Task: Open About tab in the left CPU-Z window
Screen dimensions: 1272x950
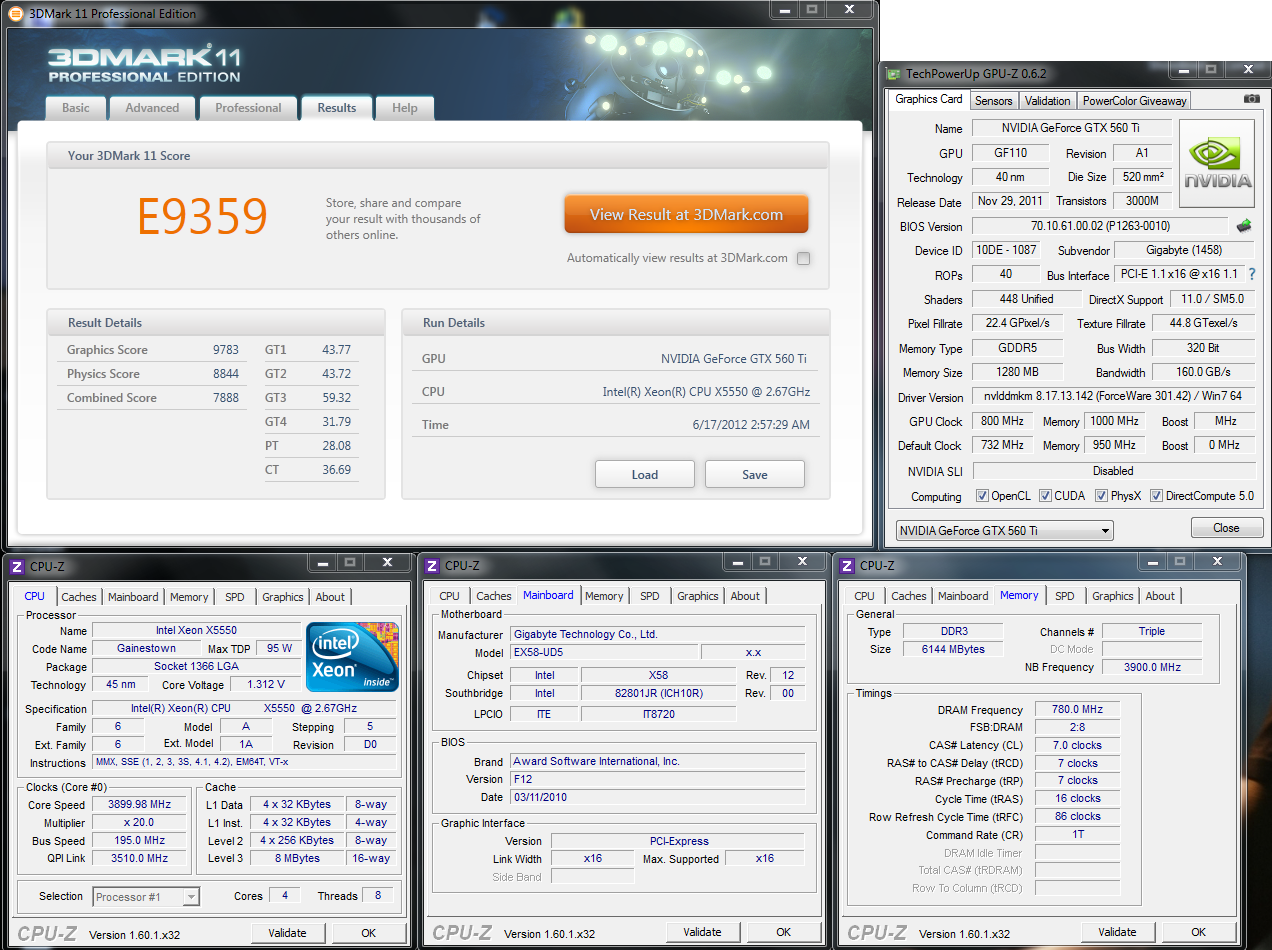Action: point(330,596)
